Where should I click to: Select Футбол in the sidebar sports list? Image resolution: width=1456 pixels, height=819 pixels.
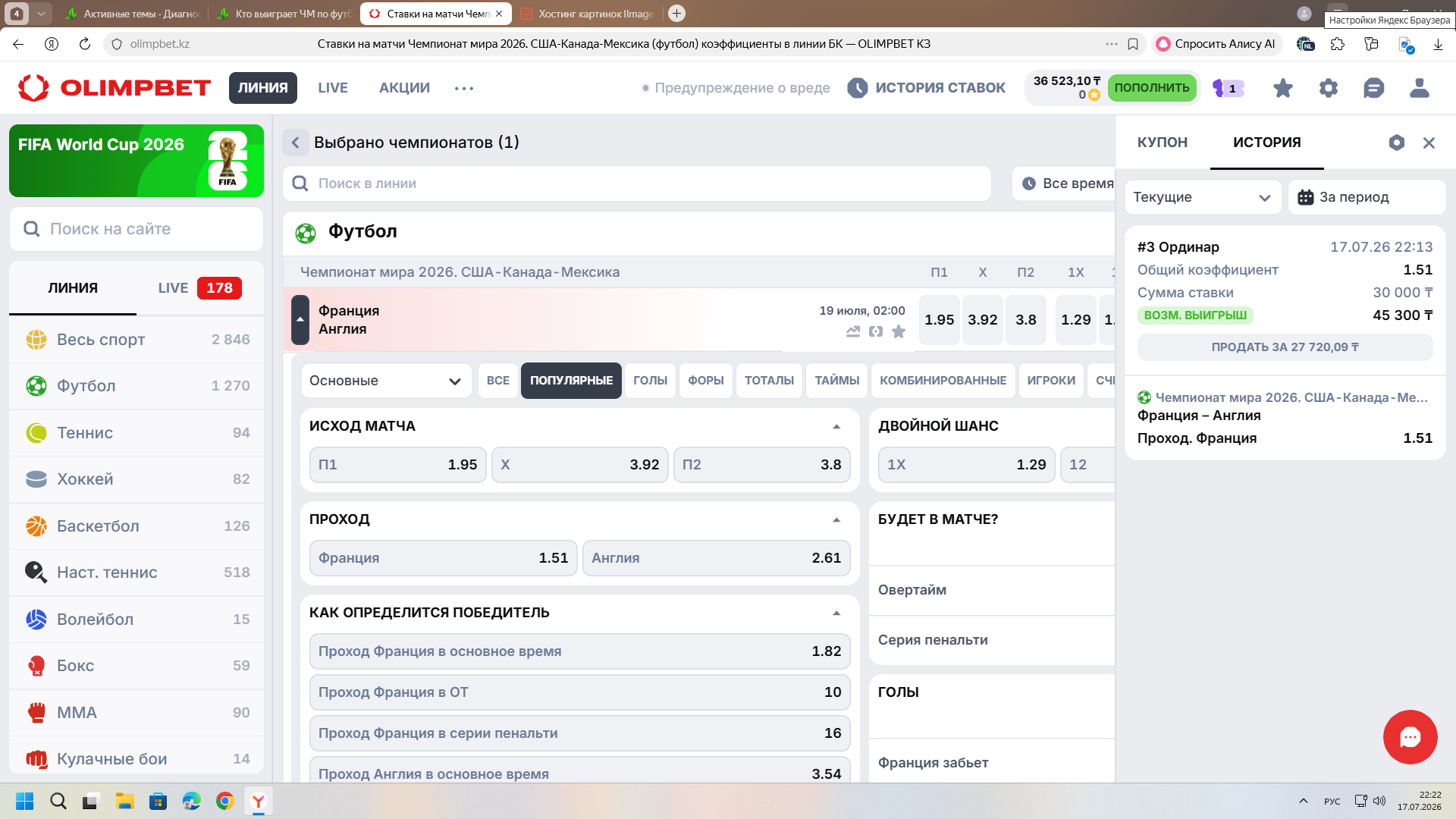coord(136,386)
